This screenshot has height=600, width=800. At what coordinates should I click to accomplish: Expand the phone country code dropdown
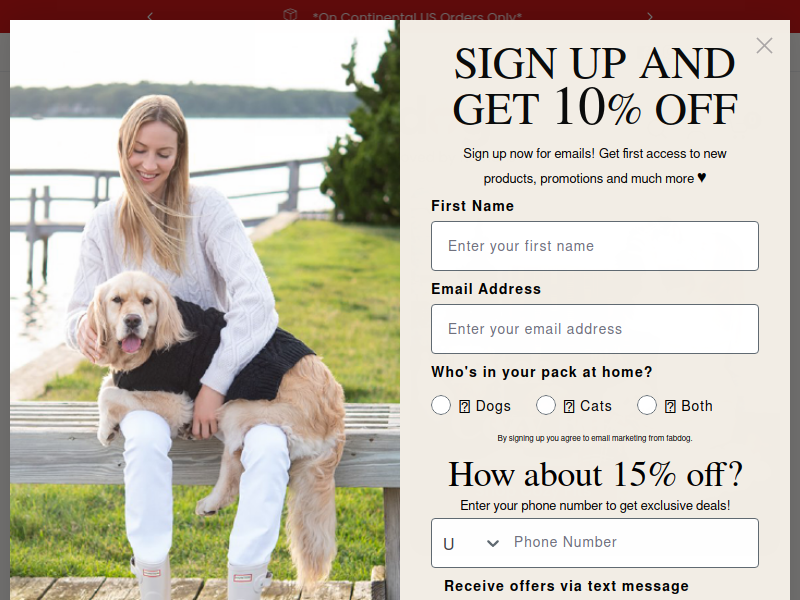point(471,543)
